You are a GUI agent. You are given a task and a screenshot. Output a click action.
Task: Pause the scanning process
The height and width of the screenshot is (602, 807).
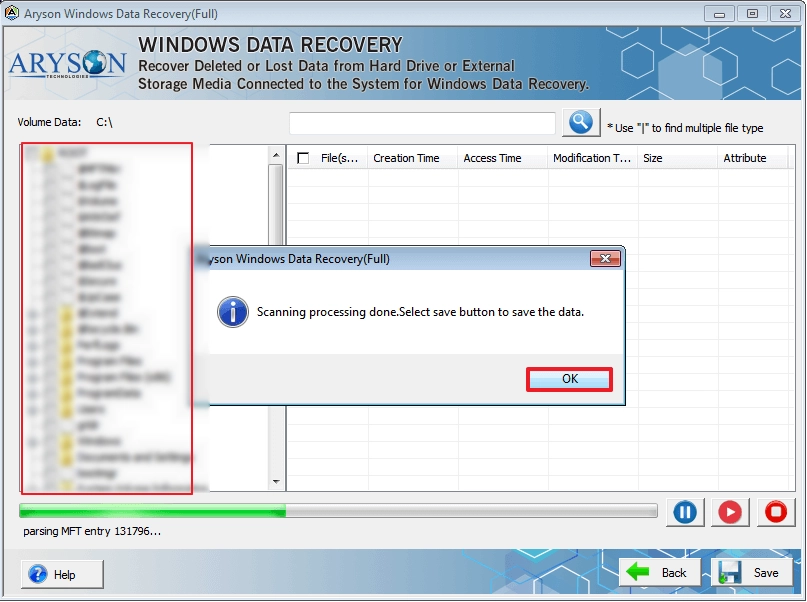coord(685,512)
